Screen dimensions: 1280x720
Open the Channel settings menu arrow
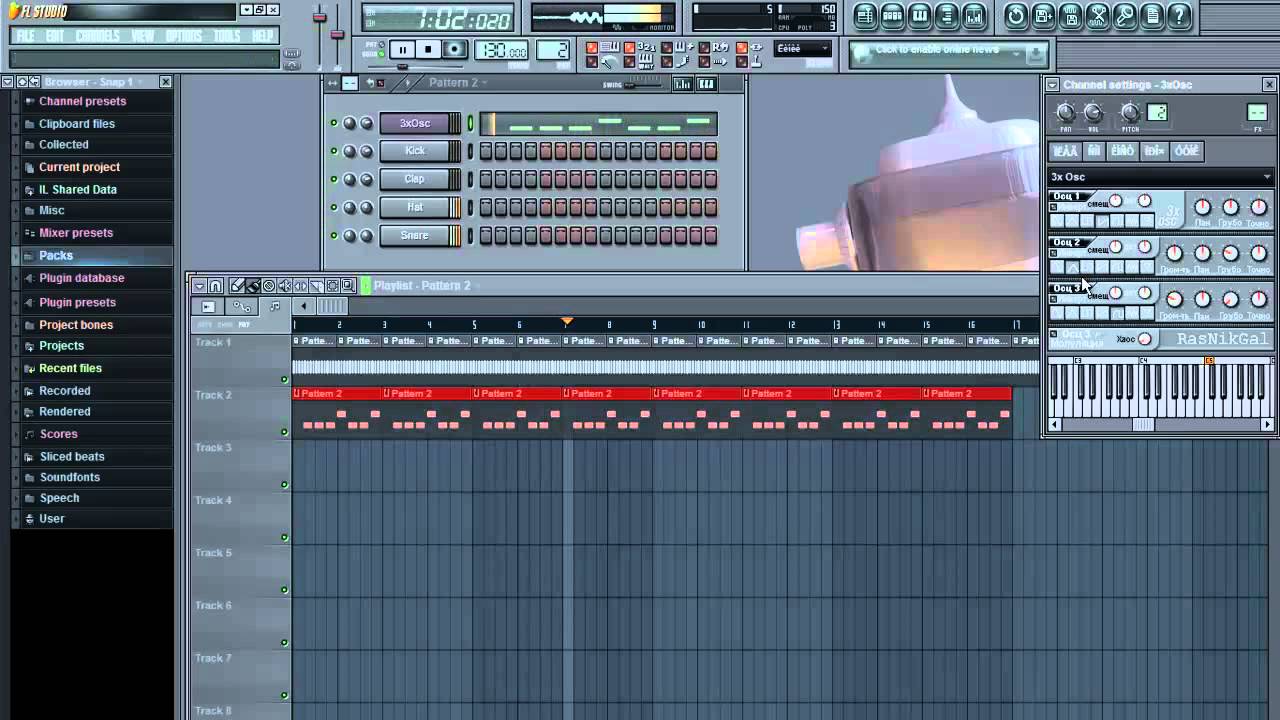point(1052,85)
